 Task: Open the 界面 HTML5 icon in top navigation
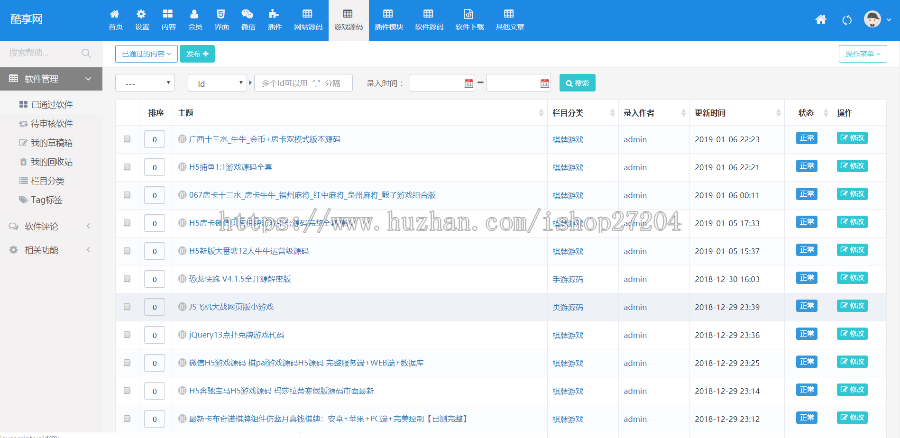tap(221, 14)
